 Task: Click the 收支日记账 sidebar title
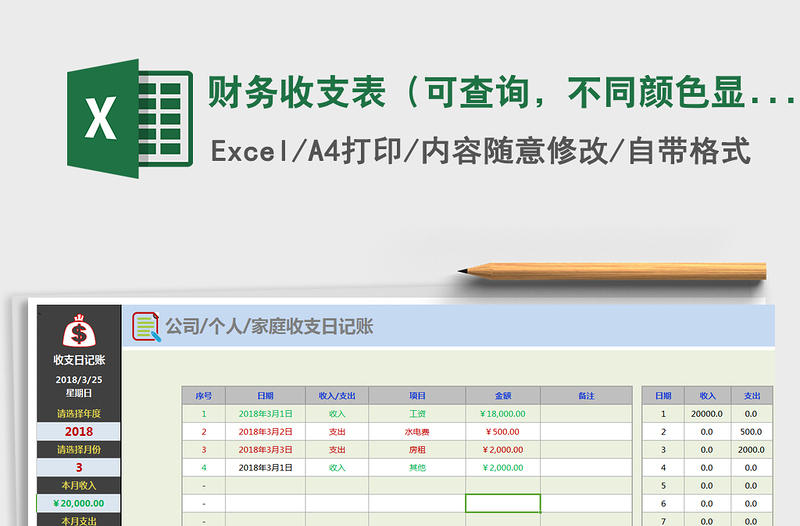(79, 360)
